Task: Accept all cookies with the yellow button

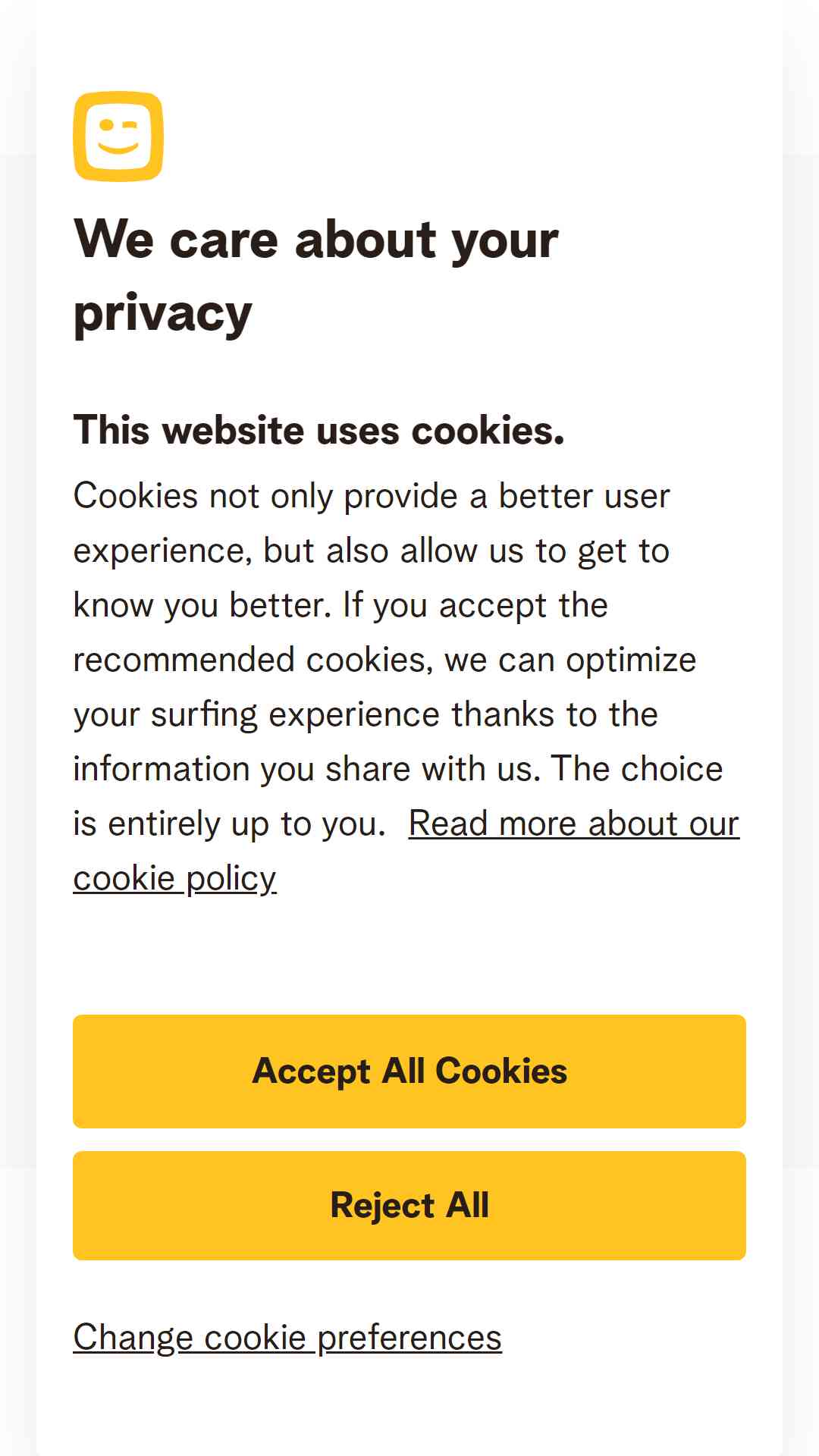Action: click(409, 1071)
